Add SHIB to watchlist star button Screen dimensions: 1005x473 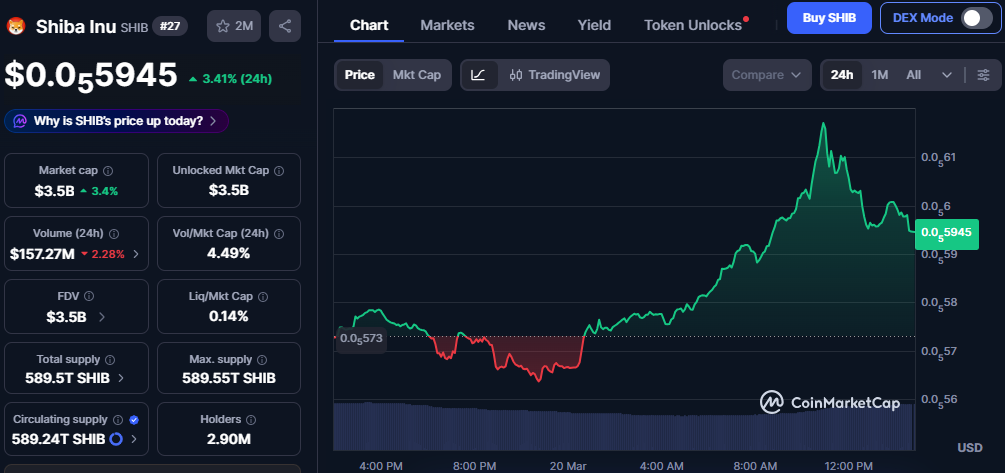click(x=234, y=26)
